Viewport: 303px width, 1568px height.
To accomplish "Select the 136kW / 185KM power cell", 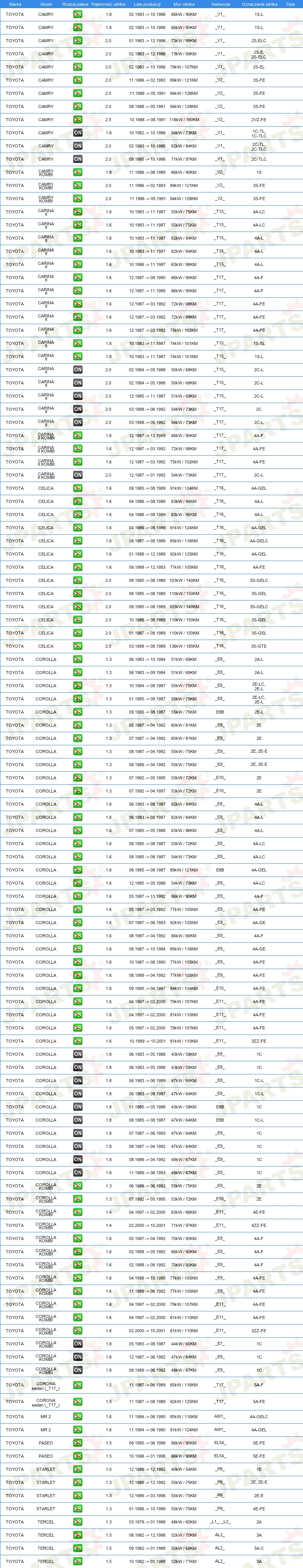I will pos(184,647).
